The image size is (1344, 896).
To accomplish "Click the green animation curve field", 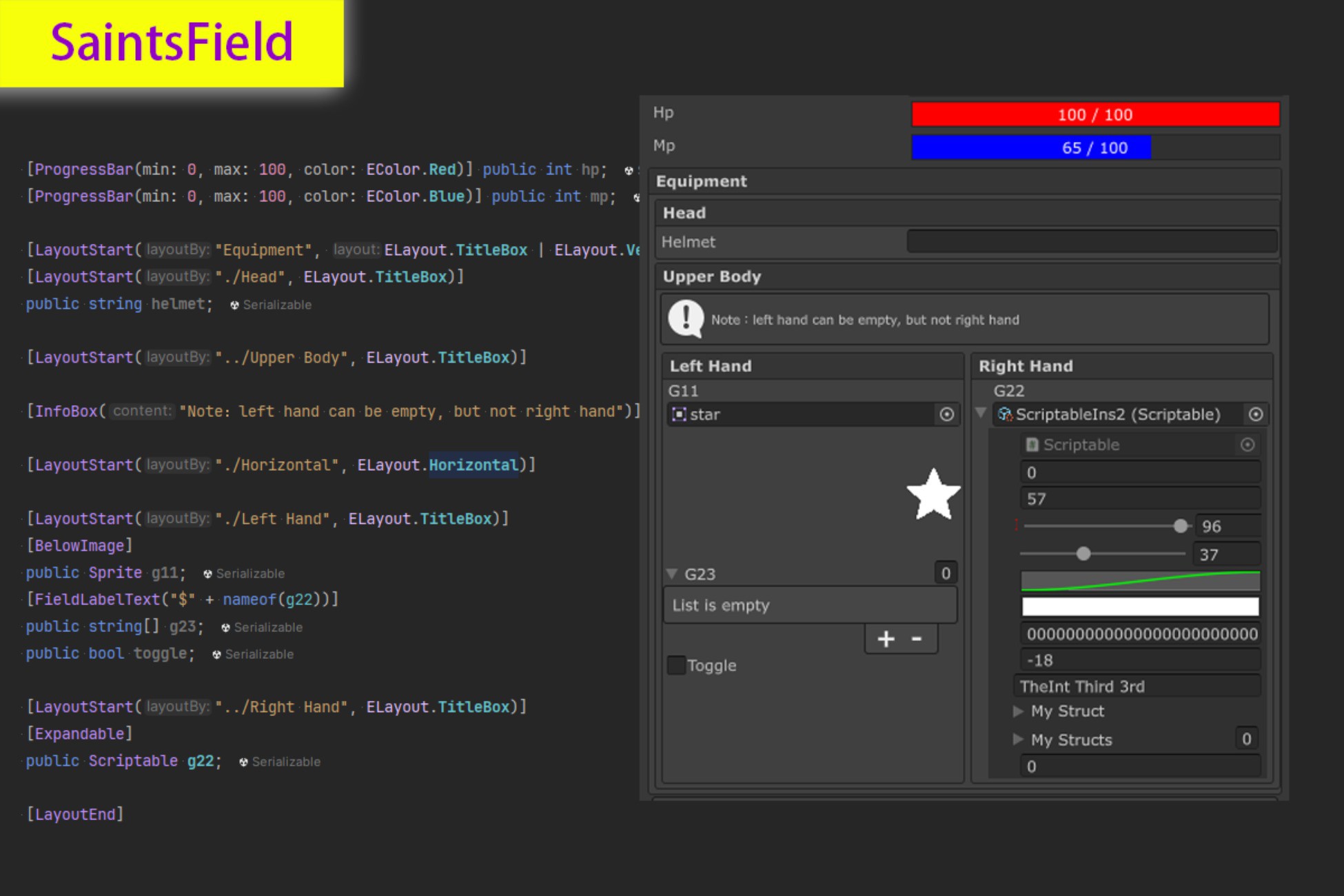I will (1139, 580).
